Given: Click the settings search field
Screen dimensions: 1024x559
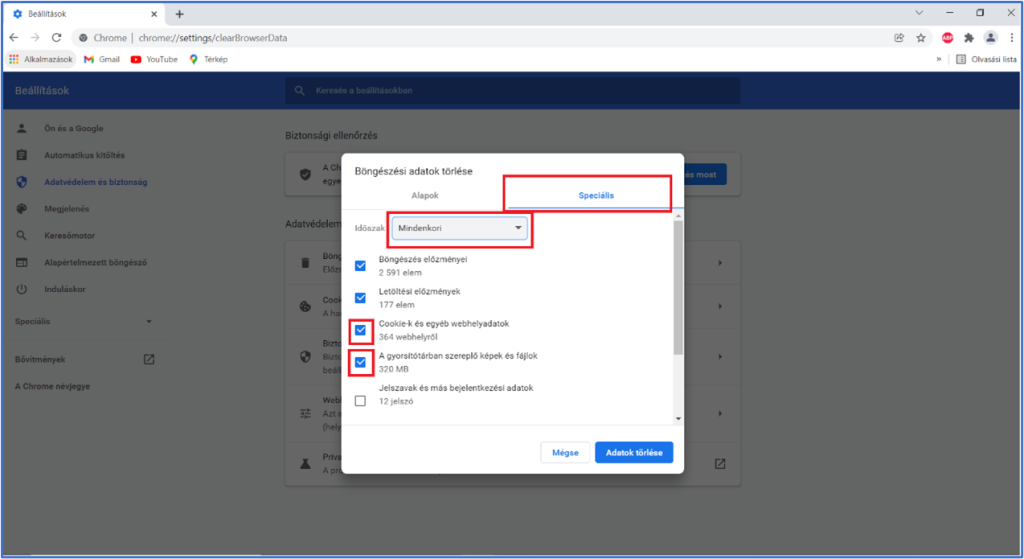Looking at the screenshot, I should 512,91.
